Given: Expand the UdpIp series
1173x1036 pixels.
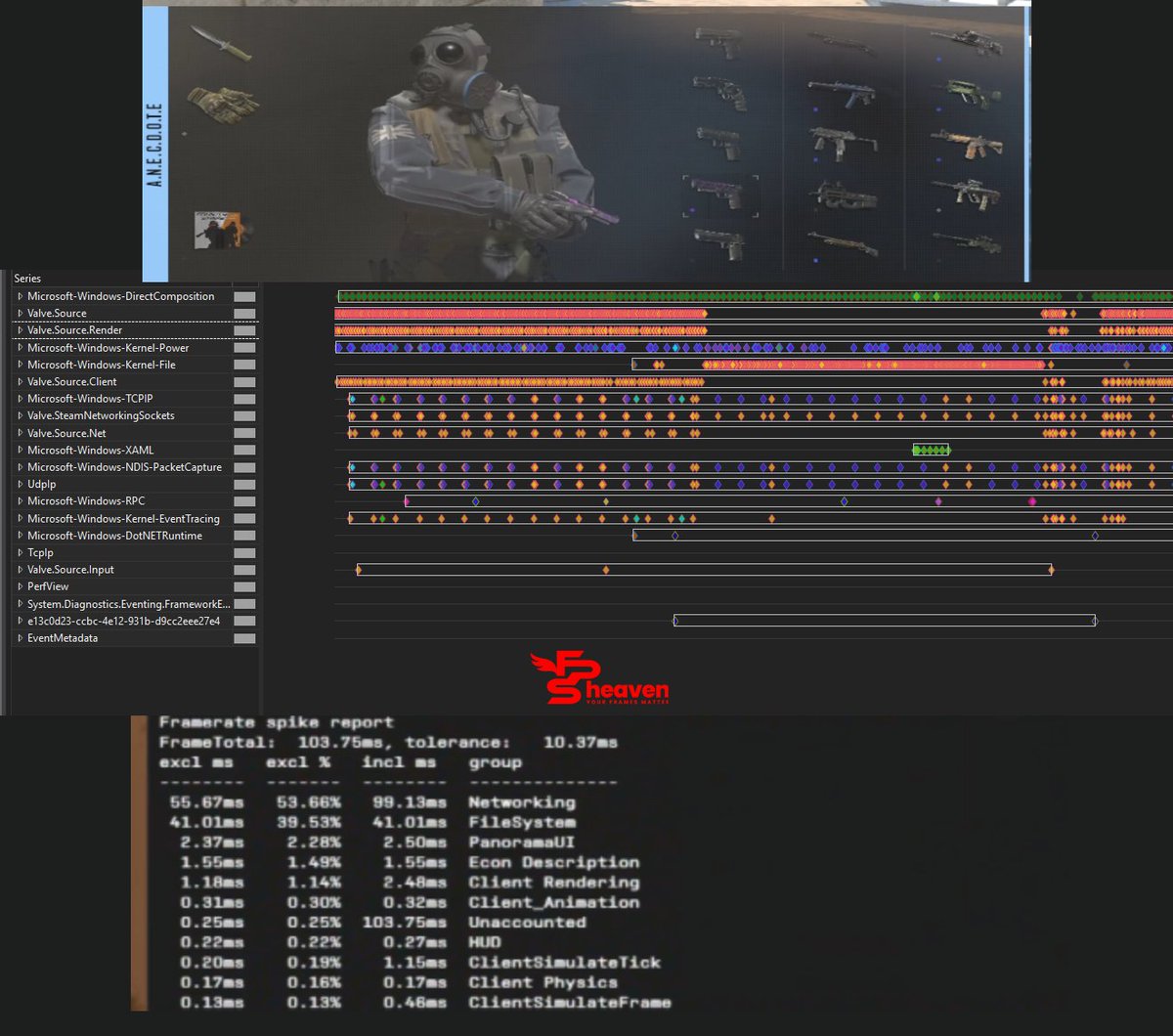Looking at the screenshot, I should [20, 485].
